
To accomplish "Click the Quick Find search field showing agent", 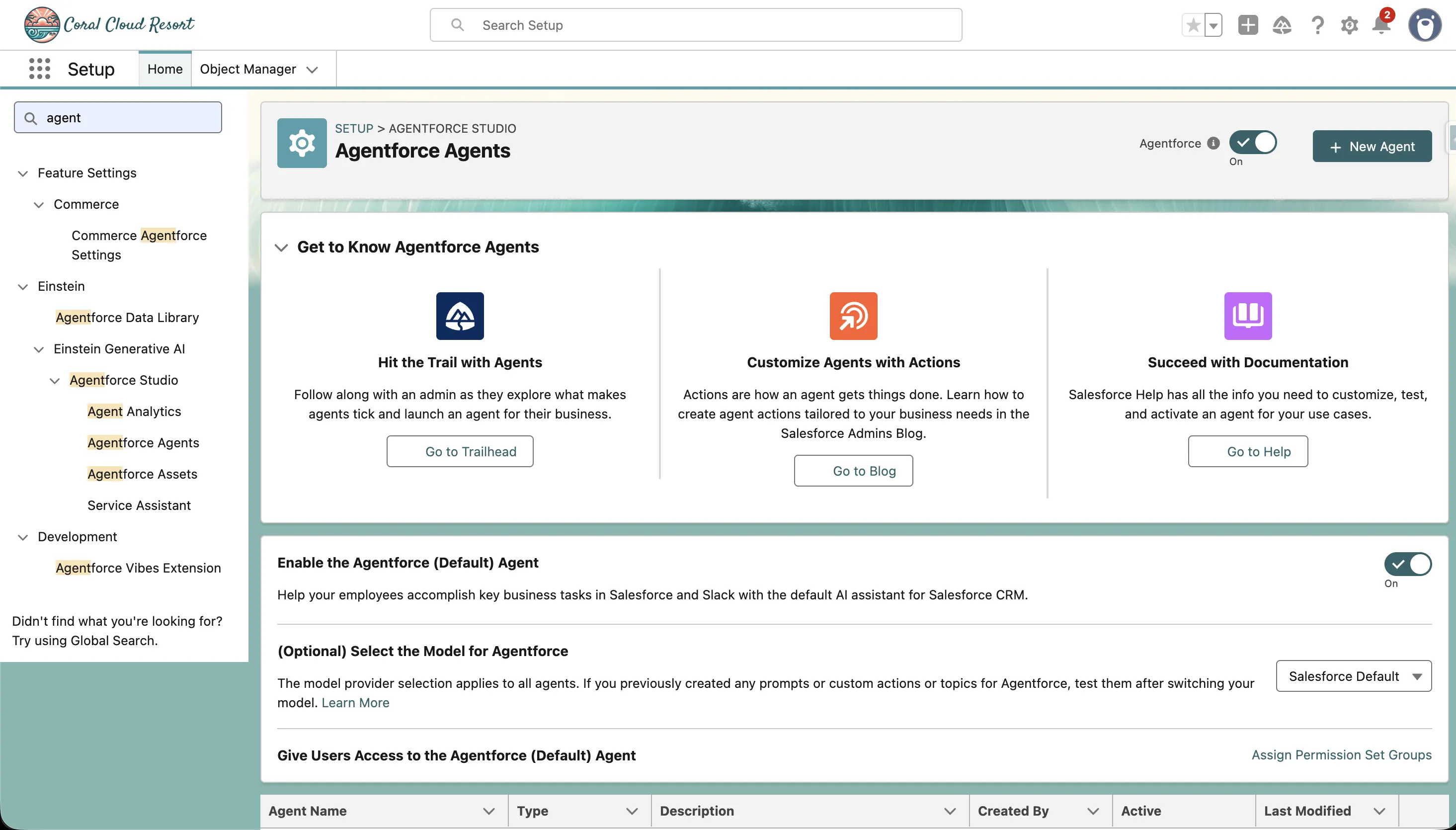I will pyautogui.click(x=117, y=117).
